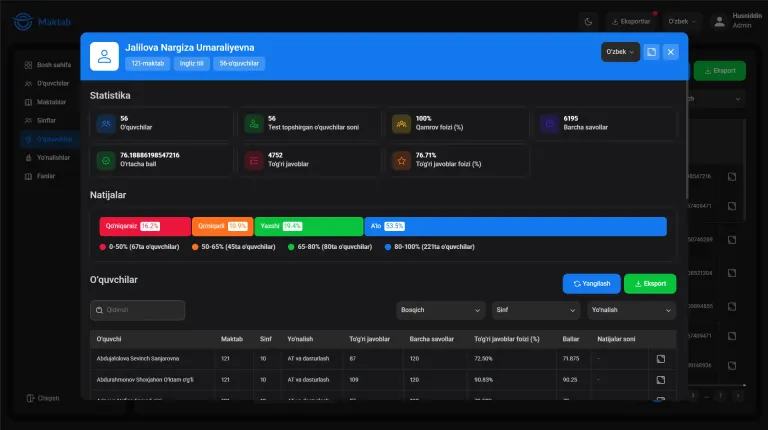
Task: Open details icon for Abdurahmonov Shoxjahon row
Action: pyautogui.click(x=661, y=380)
